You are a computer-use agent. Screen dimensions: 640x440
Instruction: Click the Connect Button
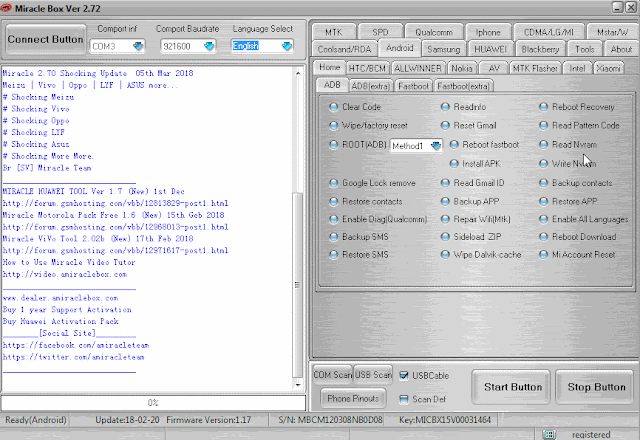pos(45,39)
